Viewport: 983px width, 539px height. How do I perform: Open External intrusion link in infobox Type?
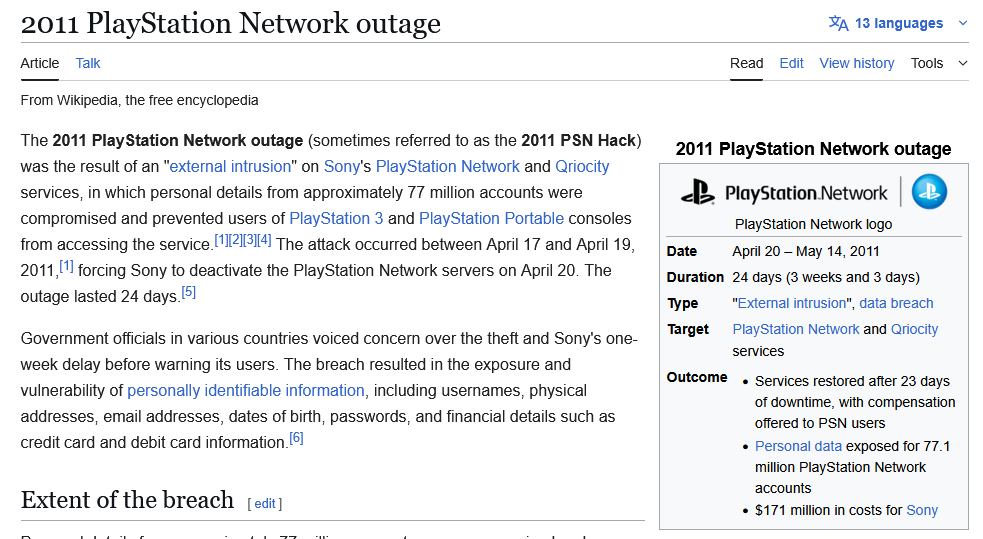click(792, 303)
